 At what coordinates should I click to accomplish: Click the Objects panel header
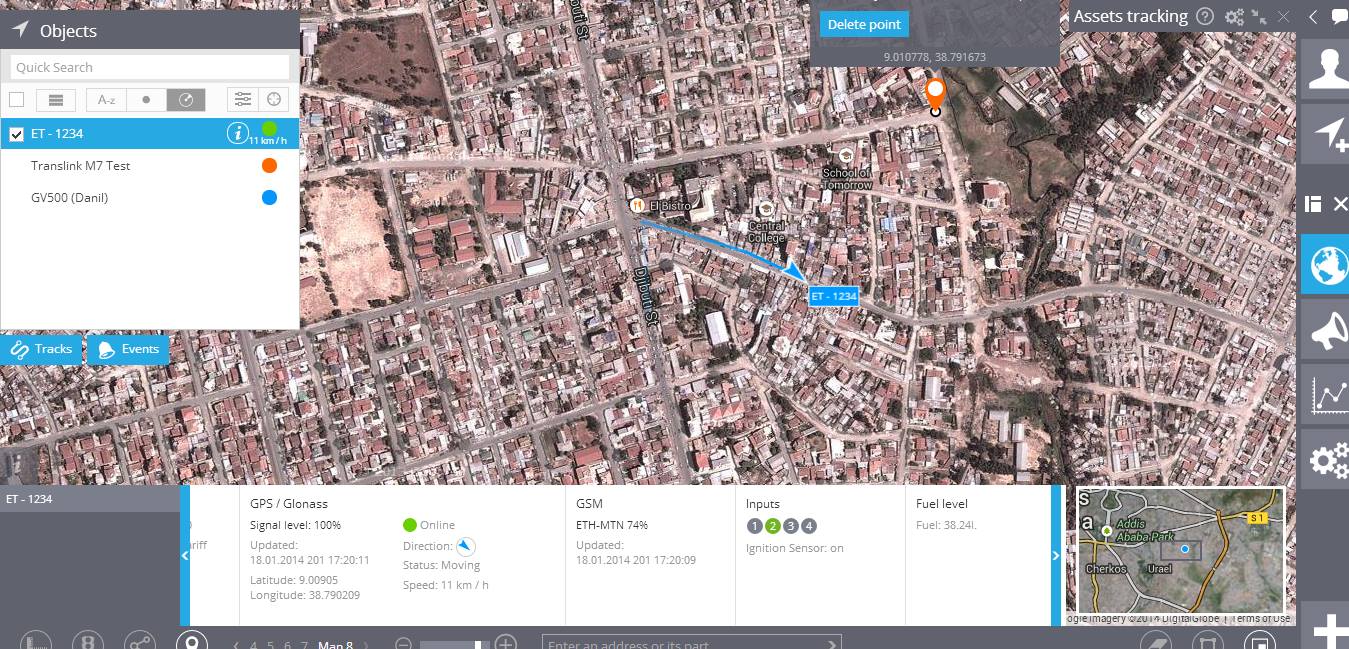tap(150, 30)
